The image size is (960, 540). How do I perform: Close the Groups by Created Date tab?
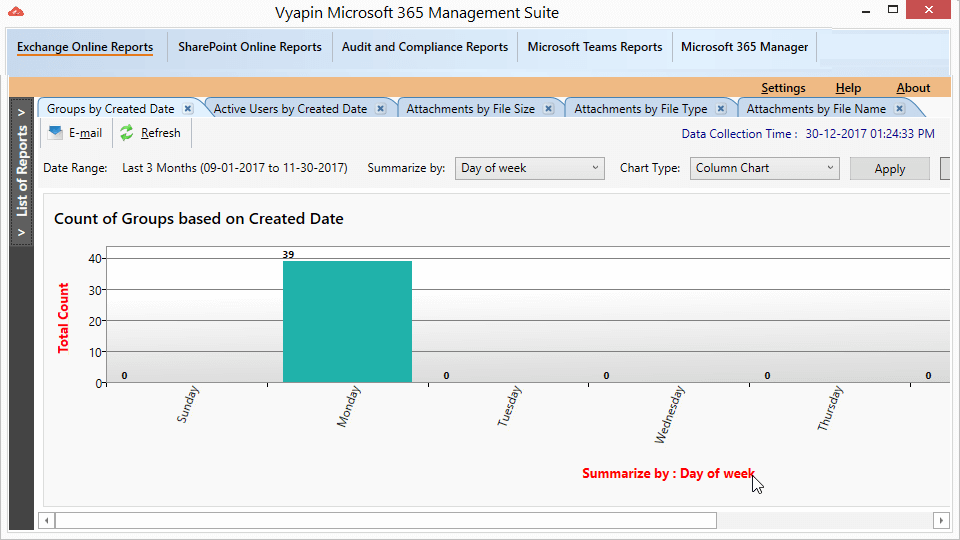[x=188, y=108]
